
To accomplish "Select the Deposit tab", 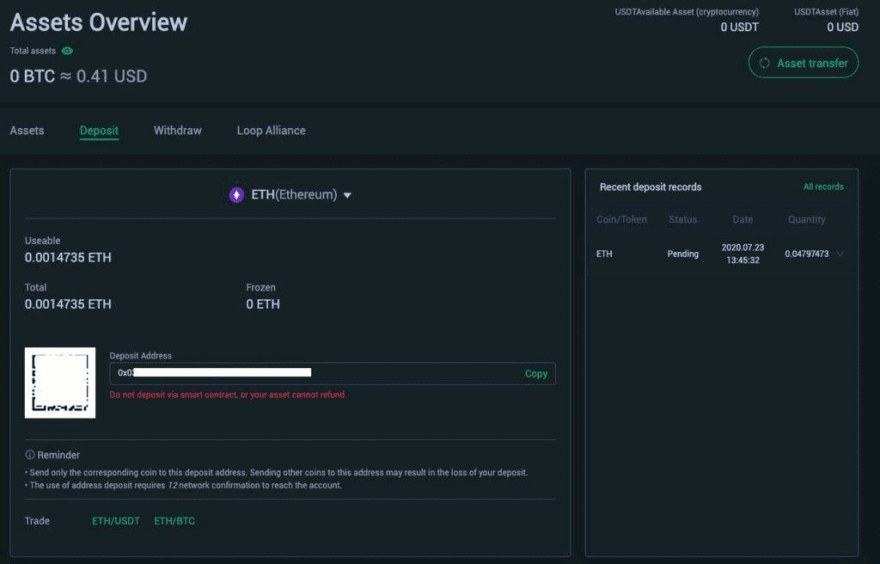I will tap(99, 130).
